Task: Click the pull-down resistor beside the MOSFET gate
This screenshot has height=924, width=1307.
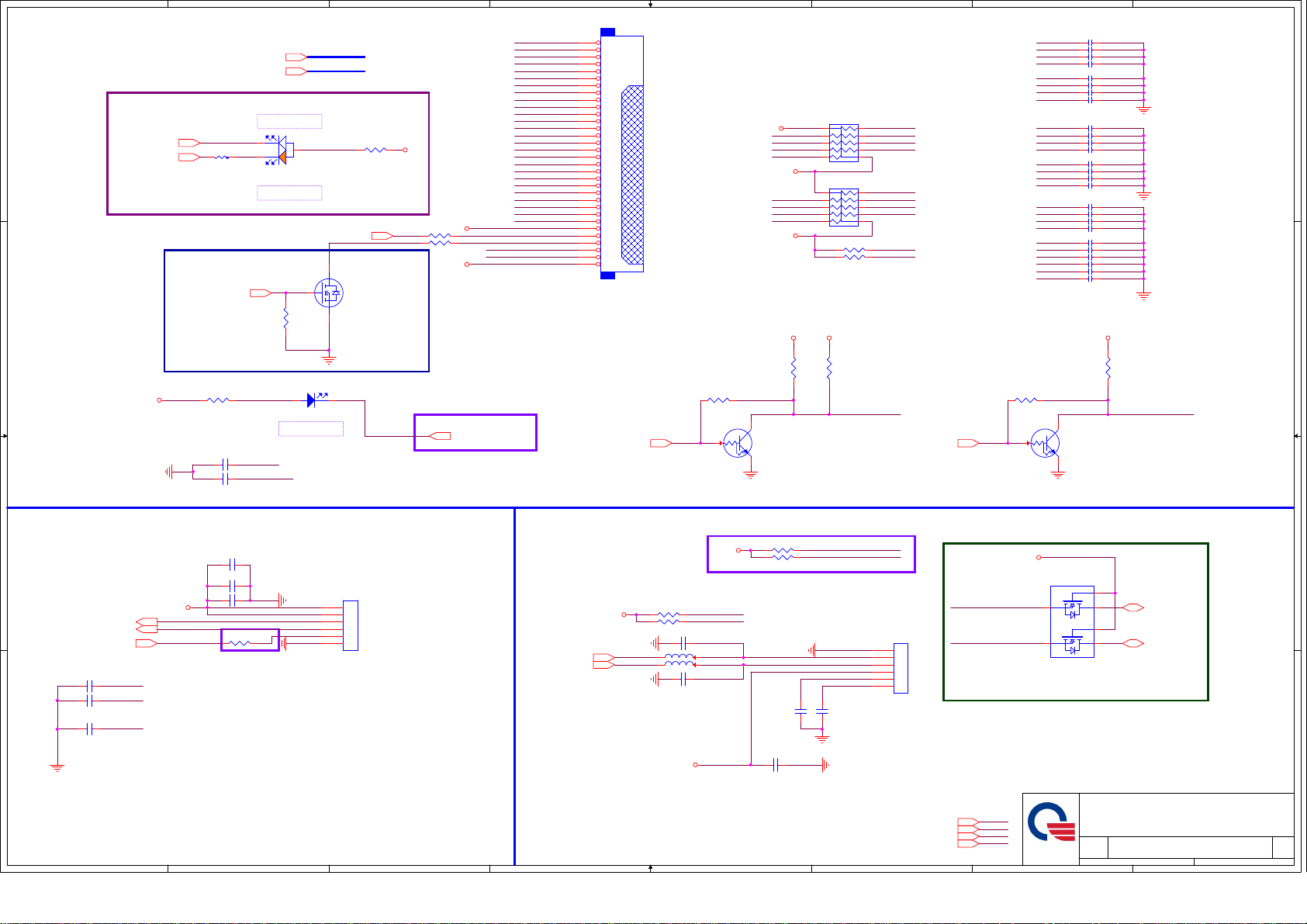Action: point(286,319)
